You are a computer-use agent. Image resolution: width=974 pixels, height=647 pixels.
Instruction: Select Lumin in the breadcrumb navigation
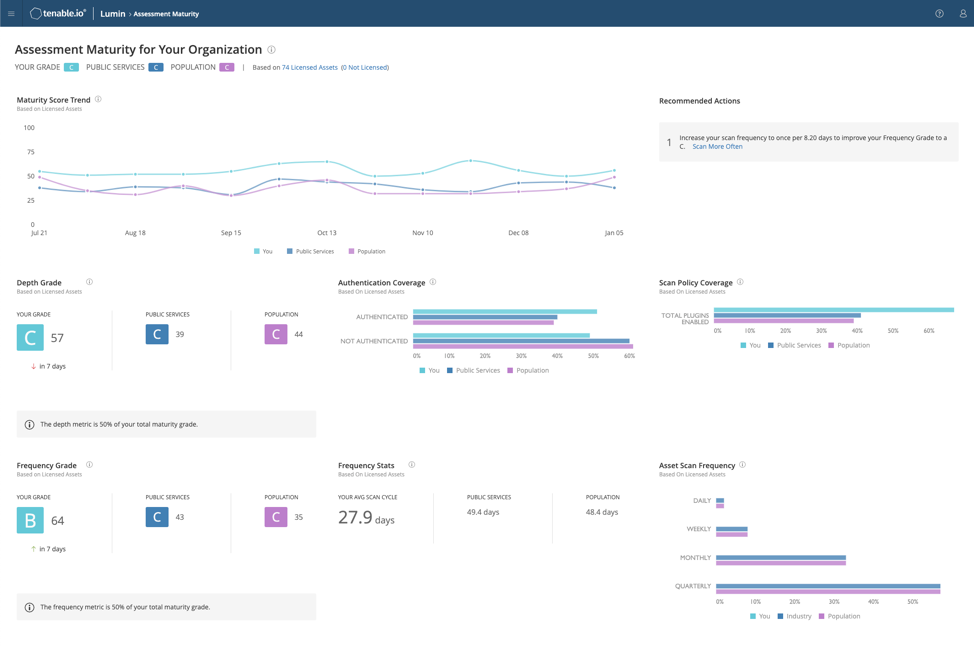(111, 13)
